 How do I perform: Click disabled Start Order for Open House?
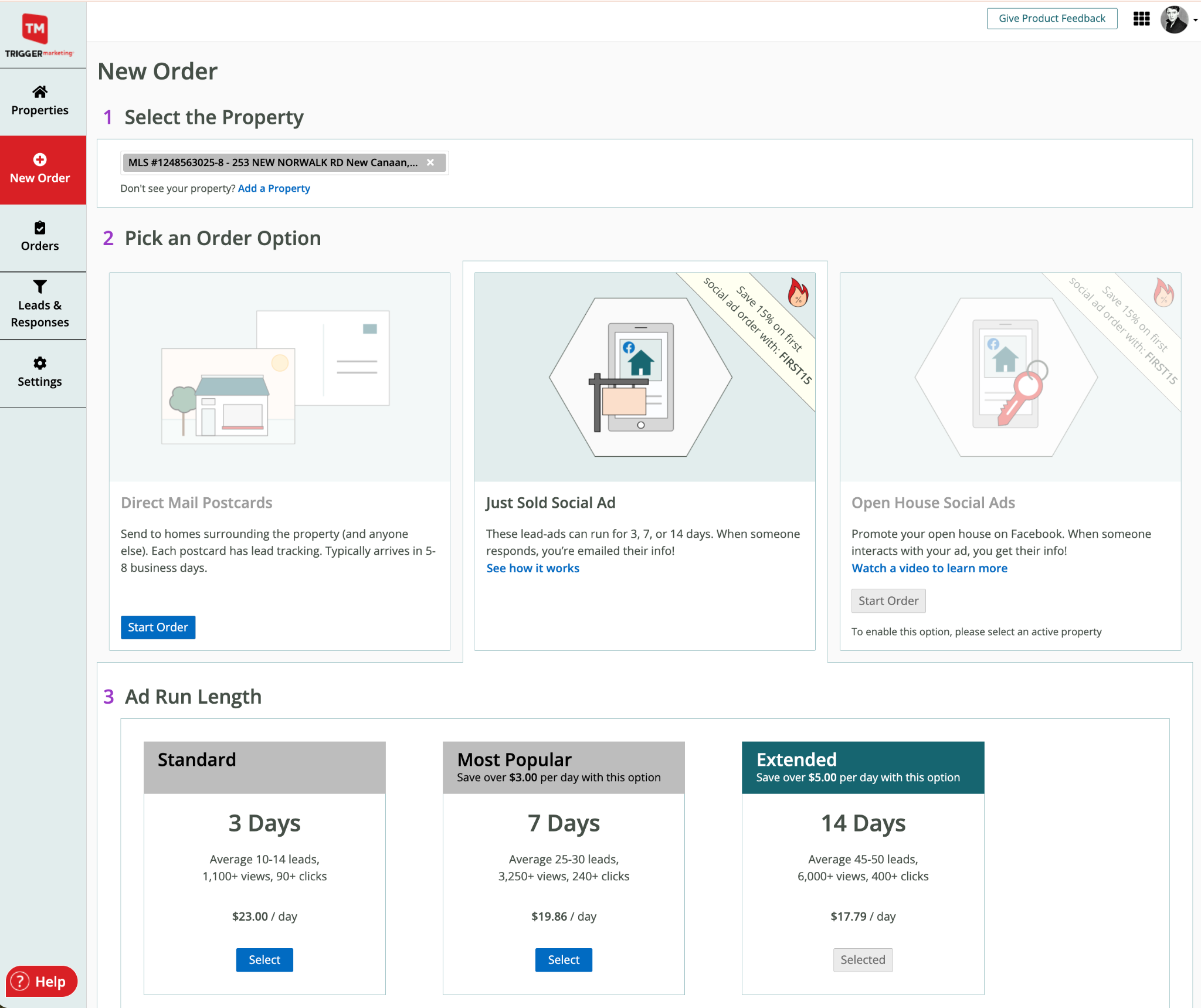coord(888,601)
